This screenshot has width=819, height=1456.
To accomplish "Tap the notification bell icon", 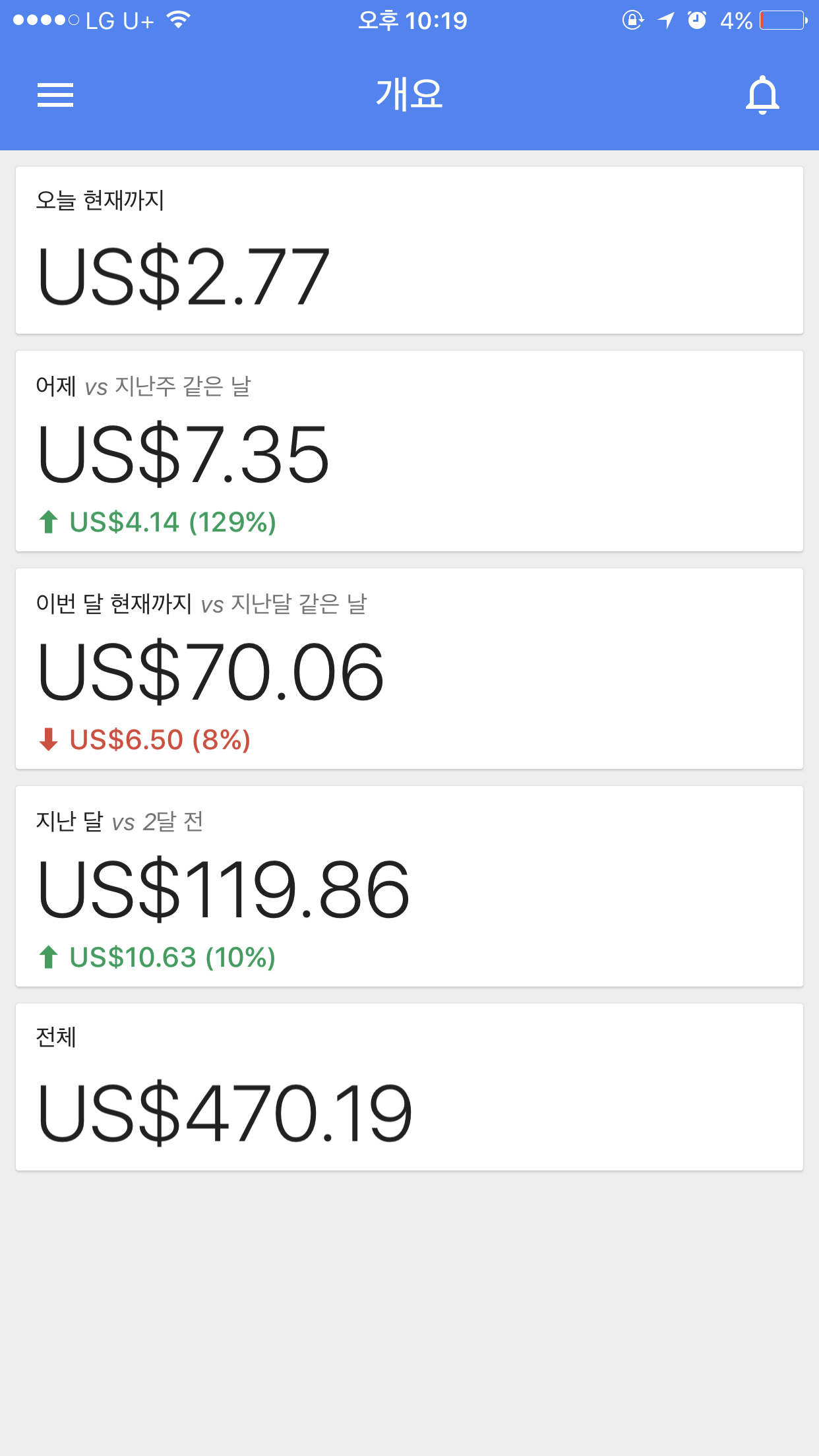I will [x=762, y=95].
